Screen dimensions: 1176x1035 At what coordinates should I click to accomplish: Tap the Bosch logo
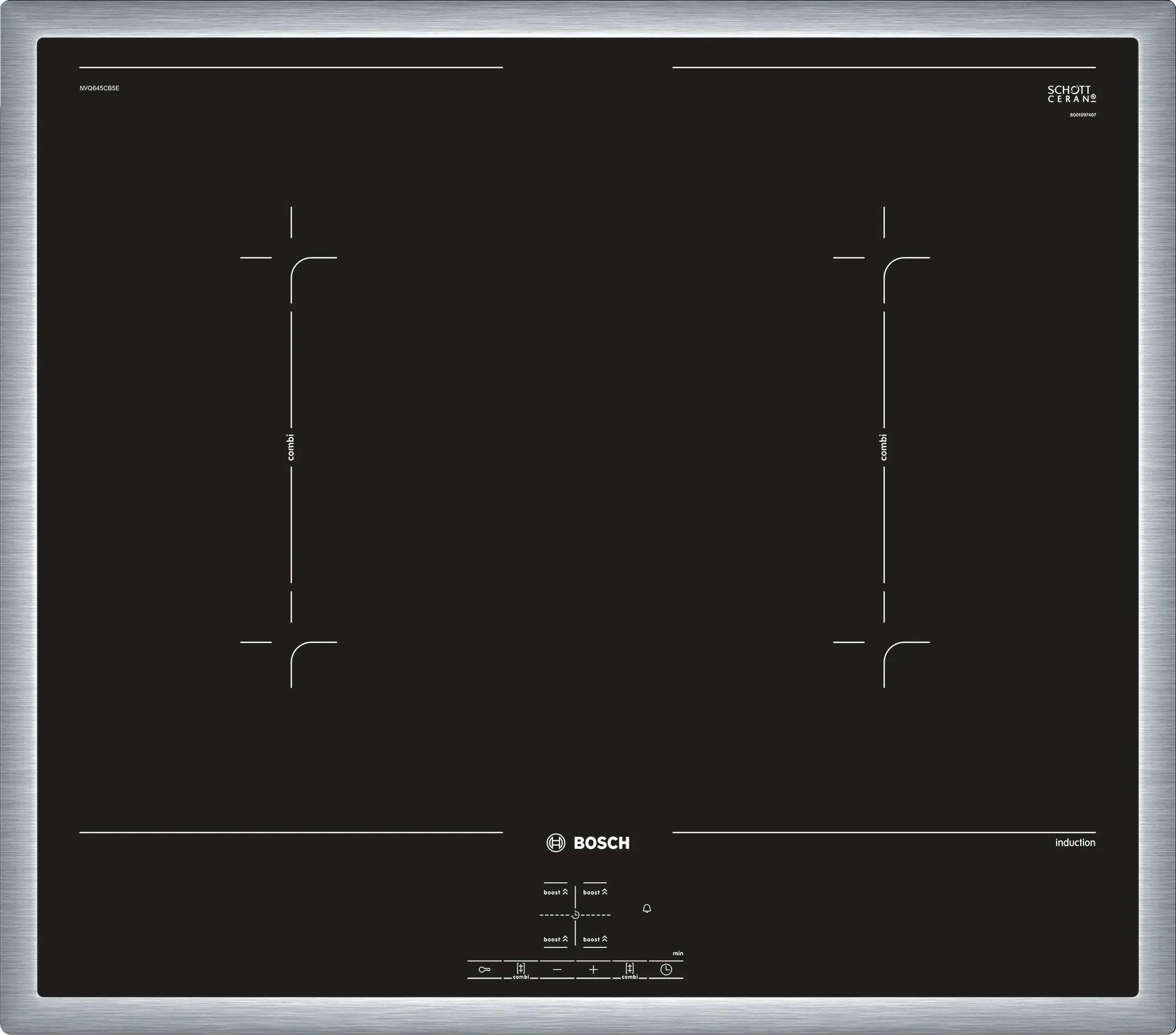(588, 843)
